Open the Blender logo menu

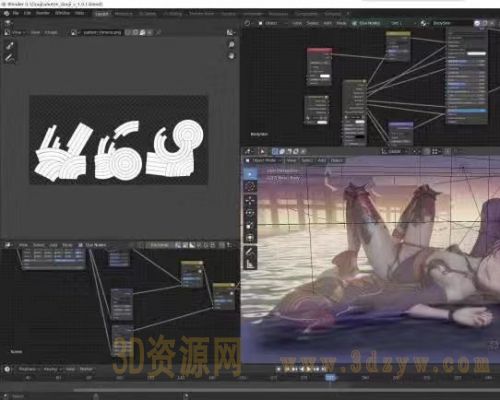(6, 13)
